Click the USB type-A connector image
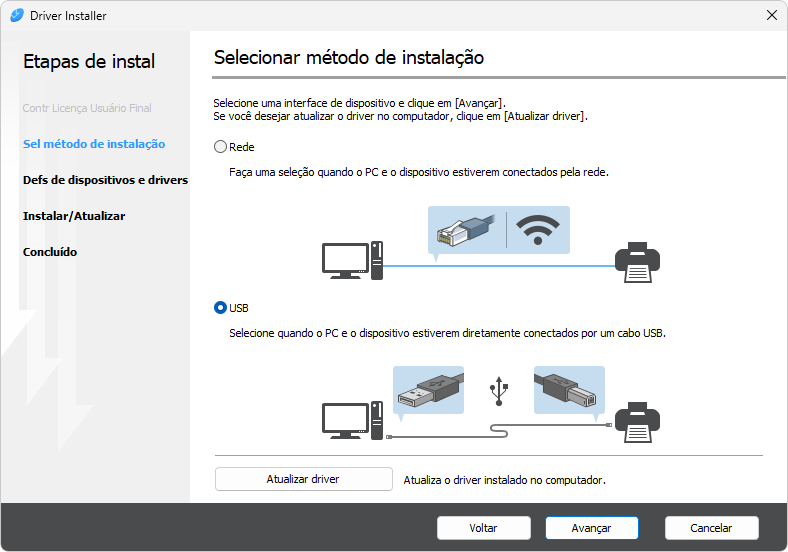The height and width of the screenshot is (552, 788). point(429,390)
